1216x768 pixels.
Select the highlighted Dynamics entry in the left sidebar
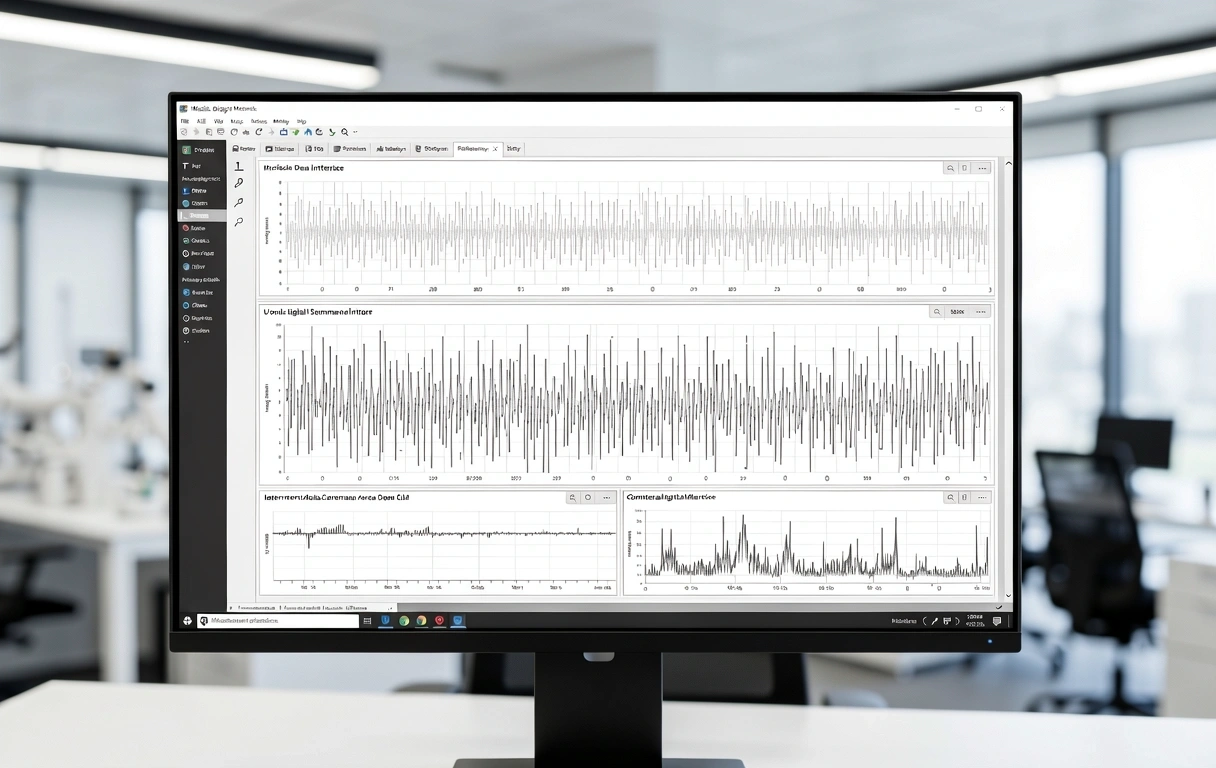point(203,215)
